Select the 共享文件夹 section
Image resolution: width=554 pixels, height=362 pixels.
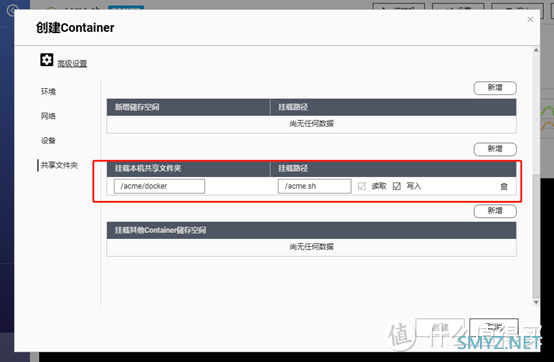(x=59, y=165)
